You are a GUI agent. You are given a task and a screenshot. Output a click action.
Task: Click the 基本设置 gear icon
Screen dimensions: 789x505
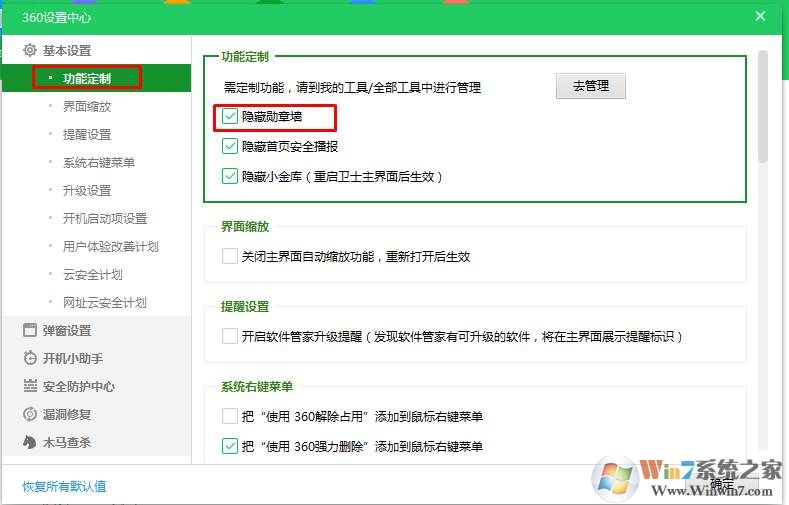coord(30,50)
